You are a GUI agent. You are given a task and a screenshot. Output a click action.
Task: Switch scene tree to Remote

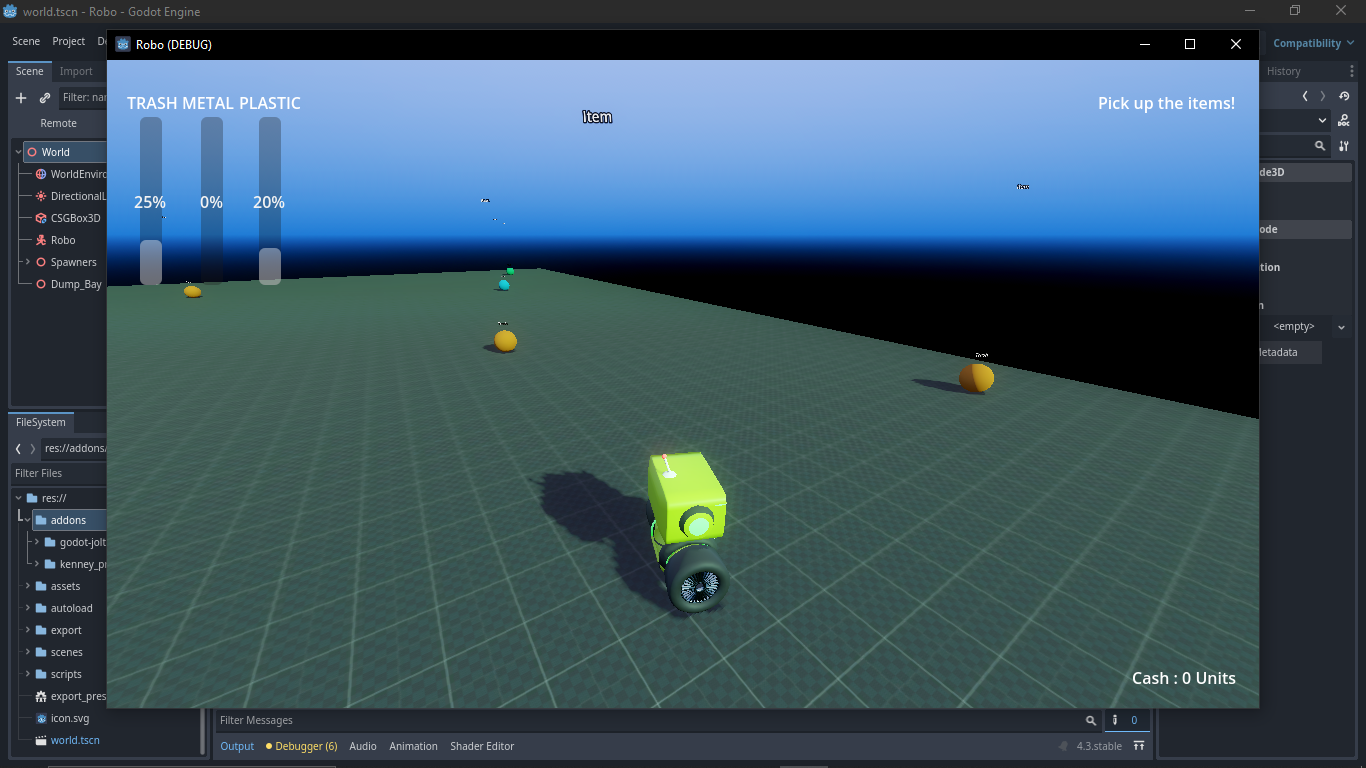[x=58, y=123]
